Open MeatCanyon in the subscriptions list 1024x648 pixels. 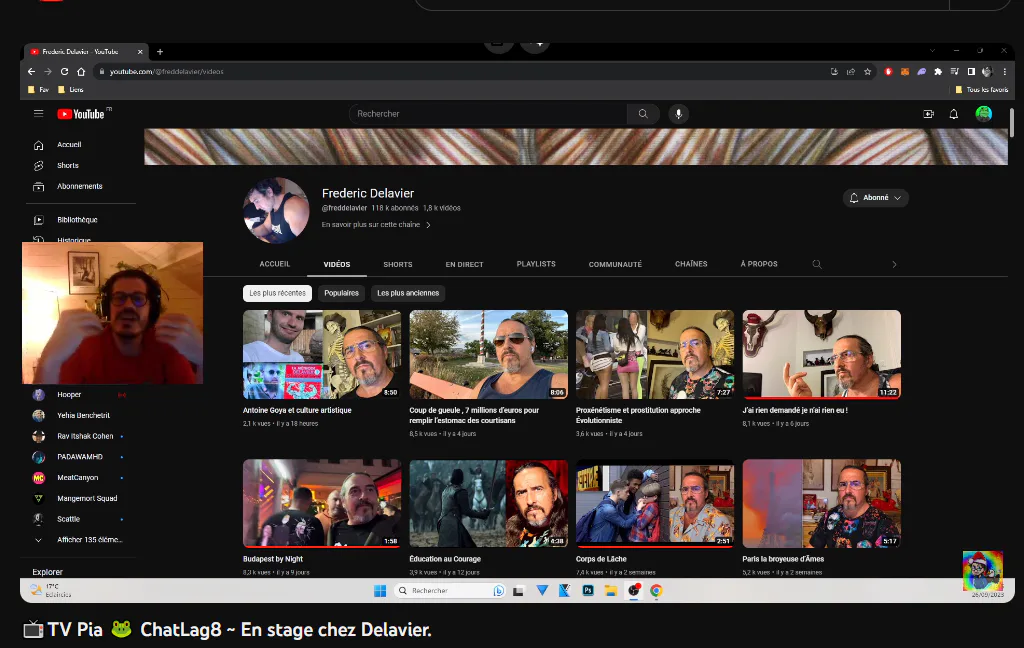coord(78,478)
